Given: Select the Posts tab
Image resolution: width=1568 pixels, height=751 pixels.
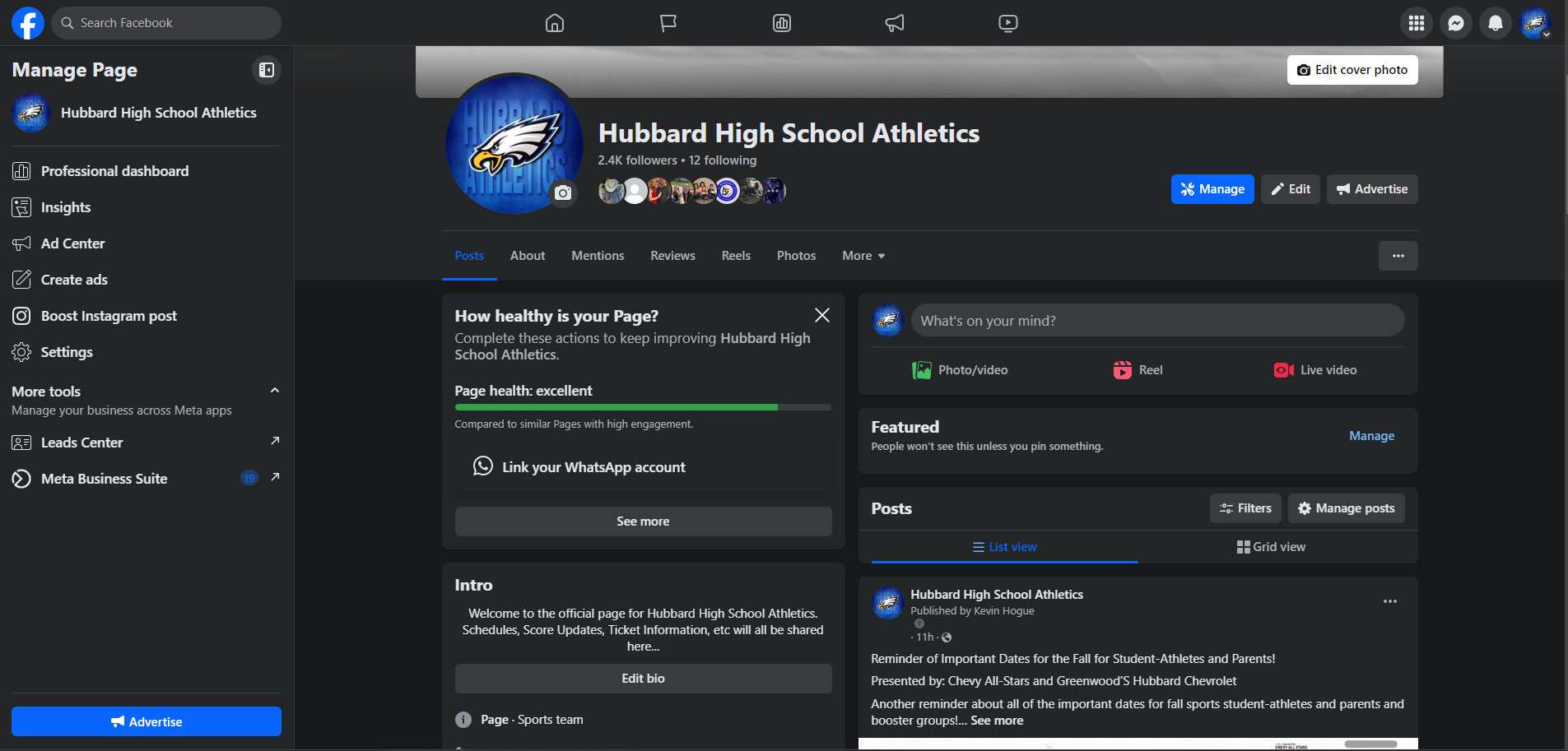Looking at the screenshot, I should 469,256.
